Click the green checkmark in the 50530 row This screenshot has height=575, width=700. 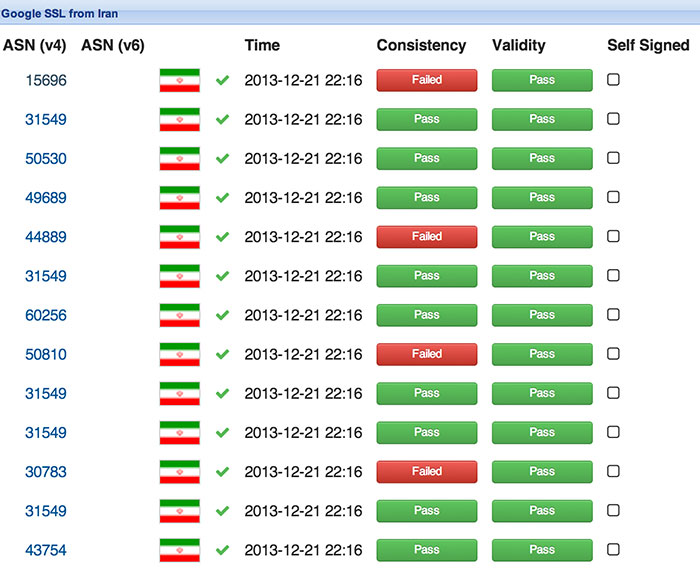222,158
